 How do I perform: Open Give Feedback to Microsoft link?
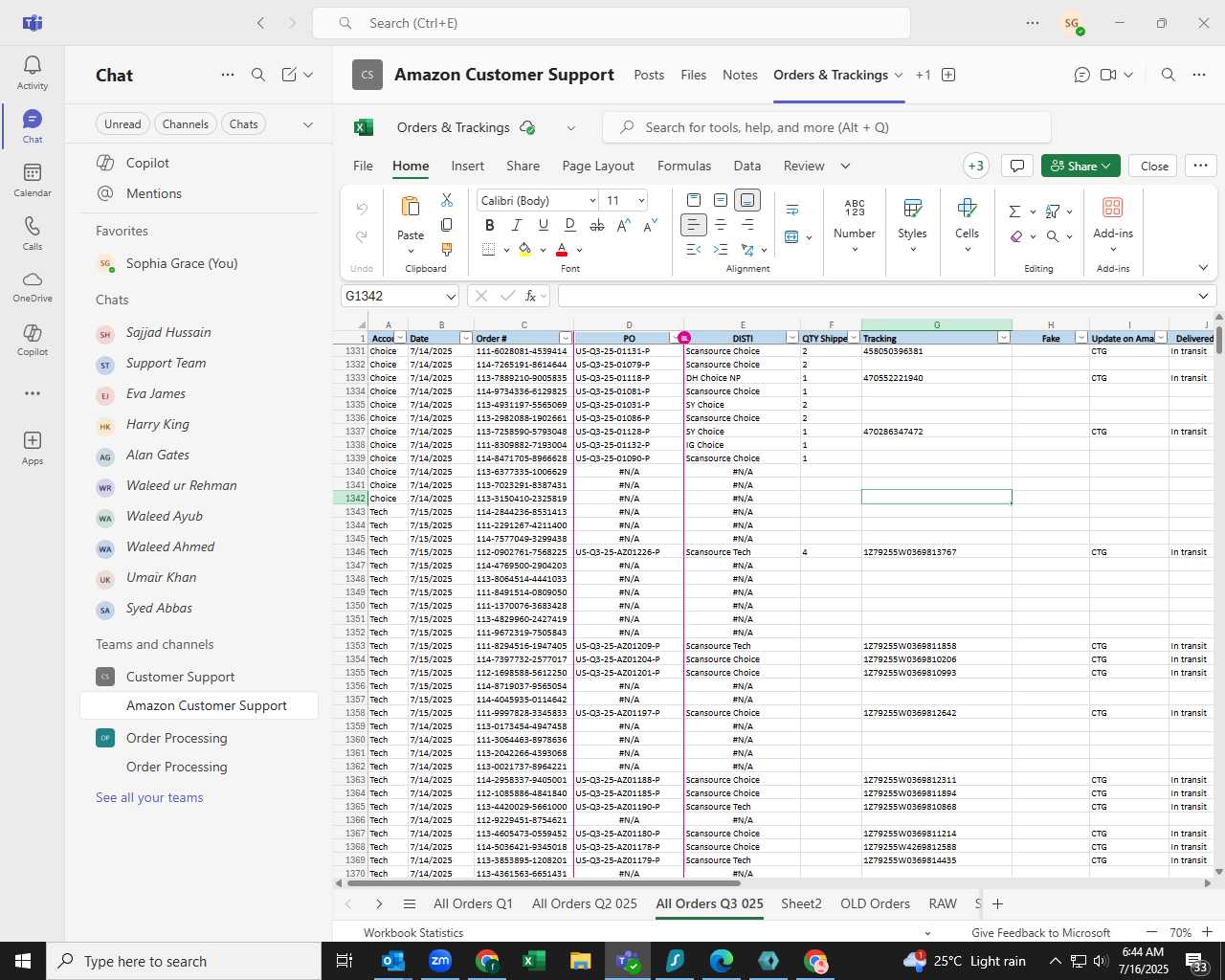pyautogui.click(x=1041, y=932)
